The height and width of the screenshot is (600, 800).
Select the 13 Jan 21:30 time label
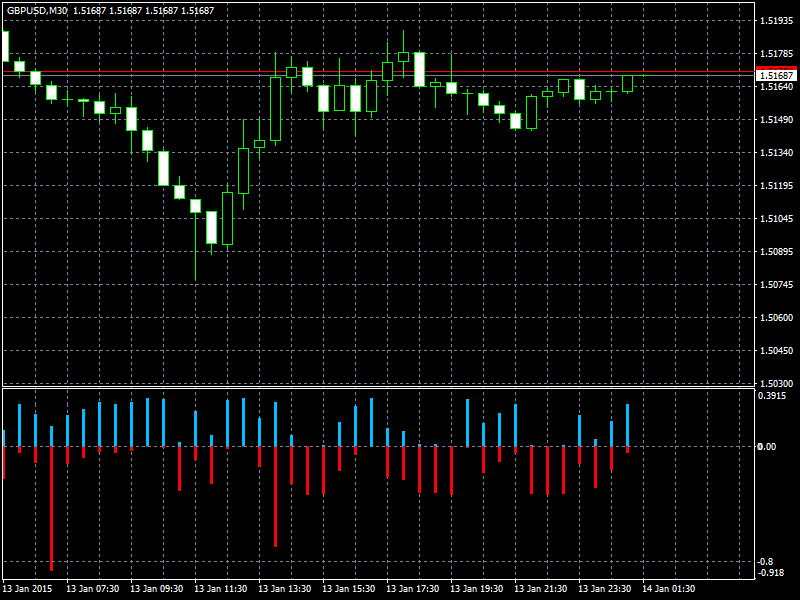[x=540, y=589]
